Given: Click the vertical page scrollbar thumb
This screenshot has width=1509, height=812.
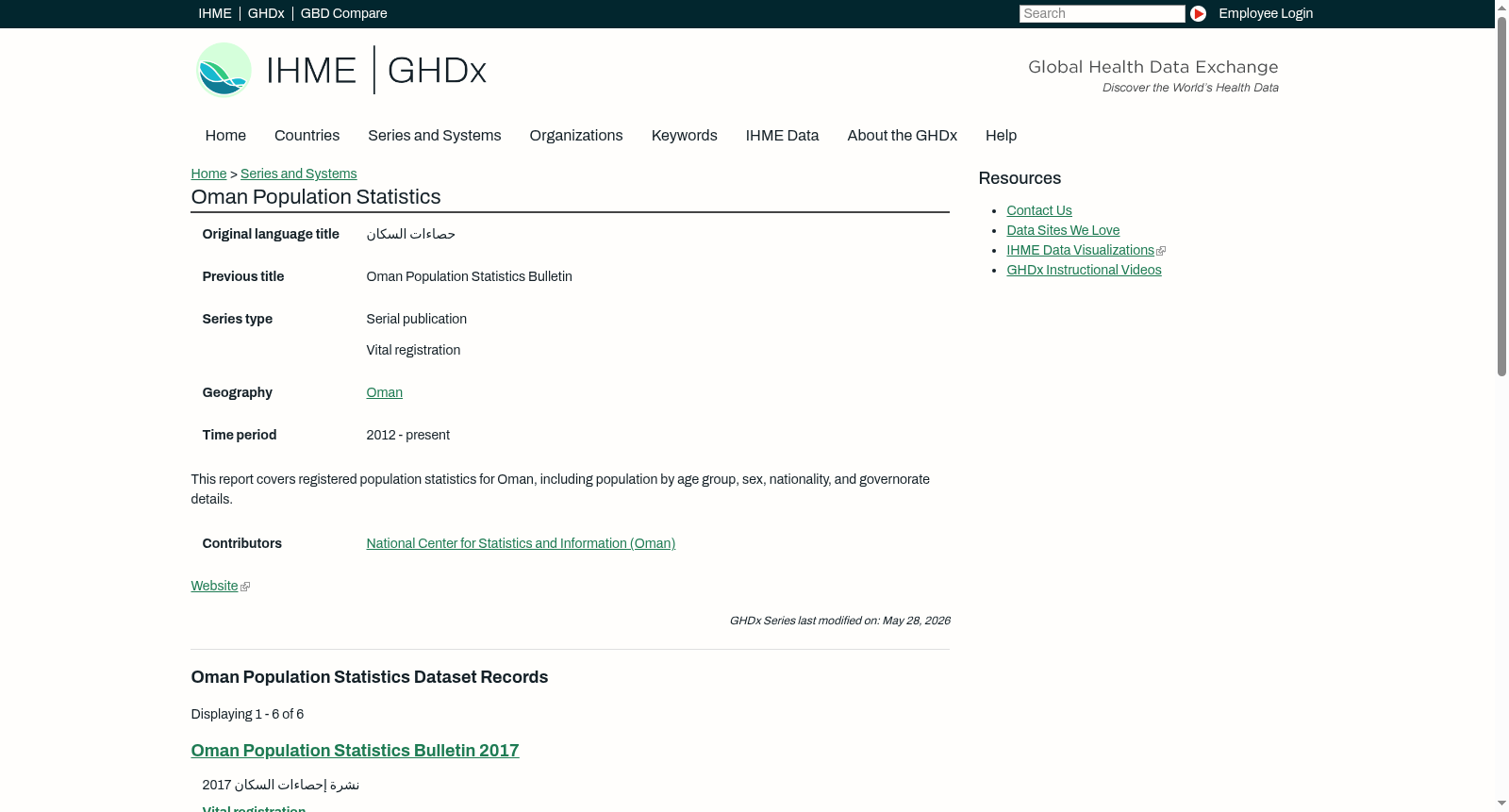Looking at the screenshot, I should [1501, 196].
